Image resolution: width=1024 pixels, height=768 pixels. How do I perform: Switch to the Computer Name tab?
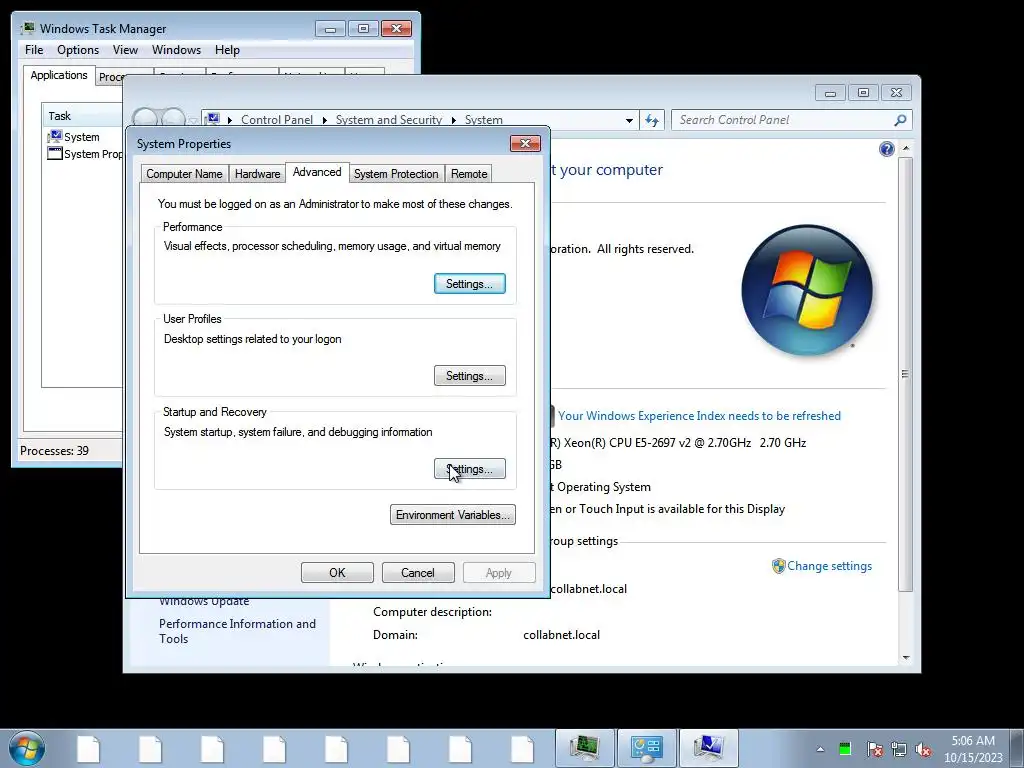click(184, 174)
